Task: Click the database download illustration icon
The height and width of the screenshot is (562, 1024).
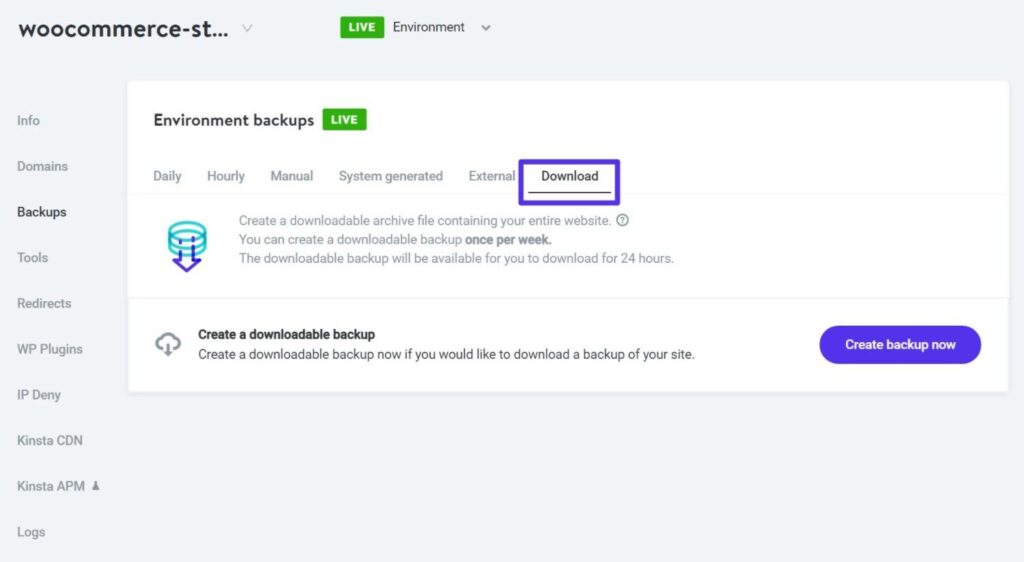Action: [187, 246]
